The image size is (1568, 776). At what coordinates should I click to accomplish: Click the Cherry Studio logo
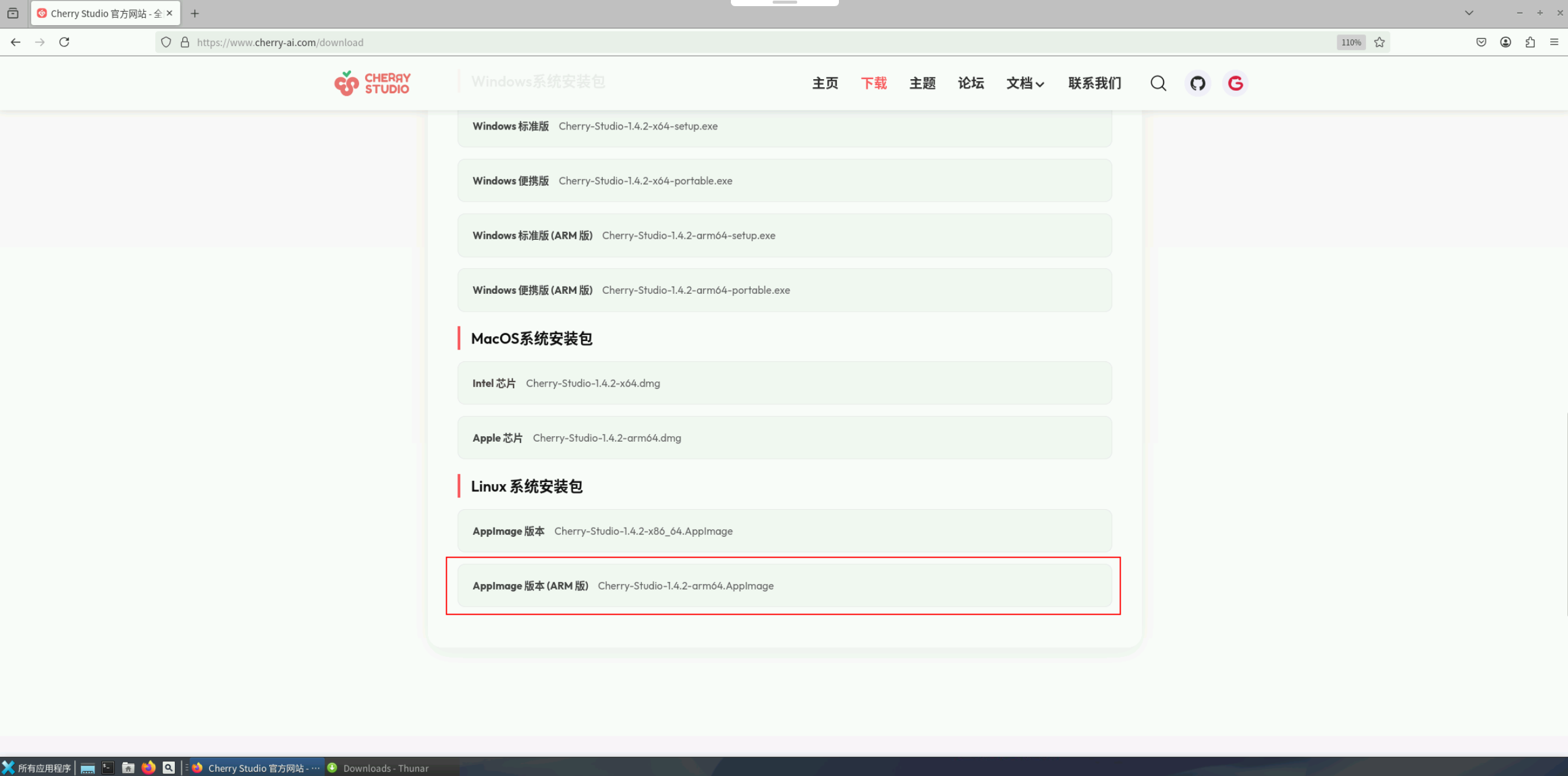click(373, 83)
